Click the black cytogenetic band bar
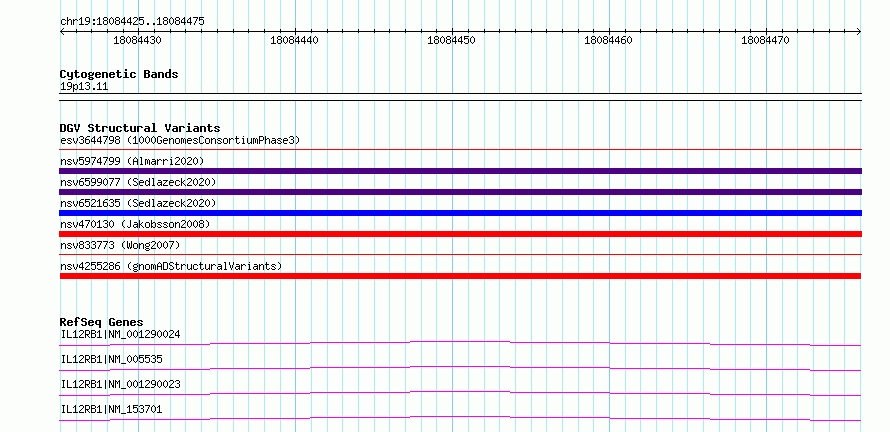 click(461, 97)
